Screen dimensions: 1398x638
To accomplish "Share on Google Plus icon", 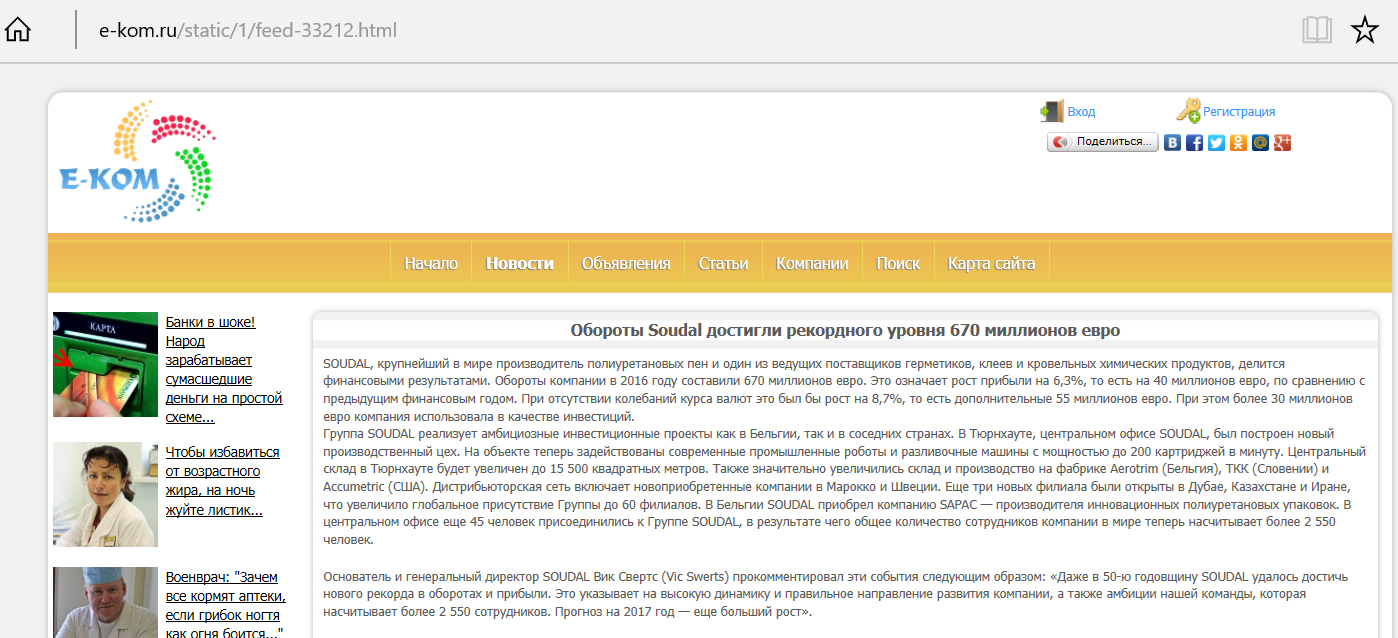I will [x=1282, y=142].
